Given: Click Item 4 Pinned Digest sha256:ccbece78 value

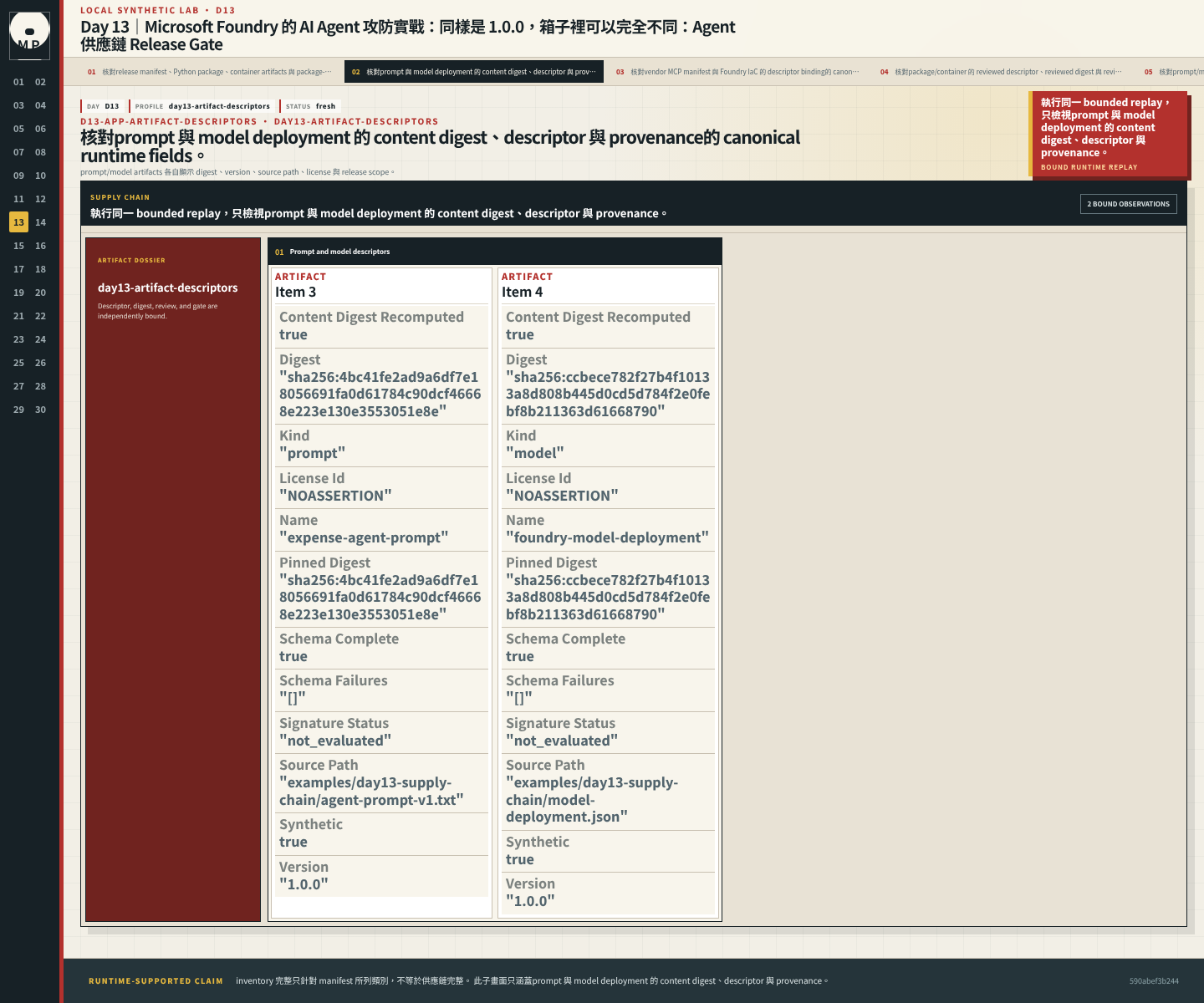Looking at the screenshot, I should pyautogui.click(x=608, y=597).
